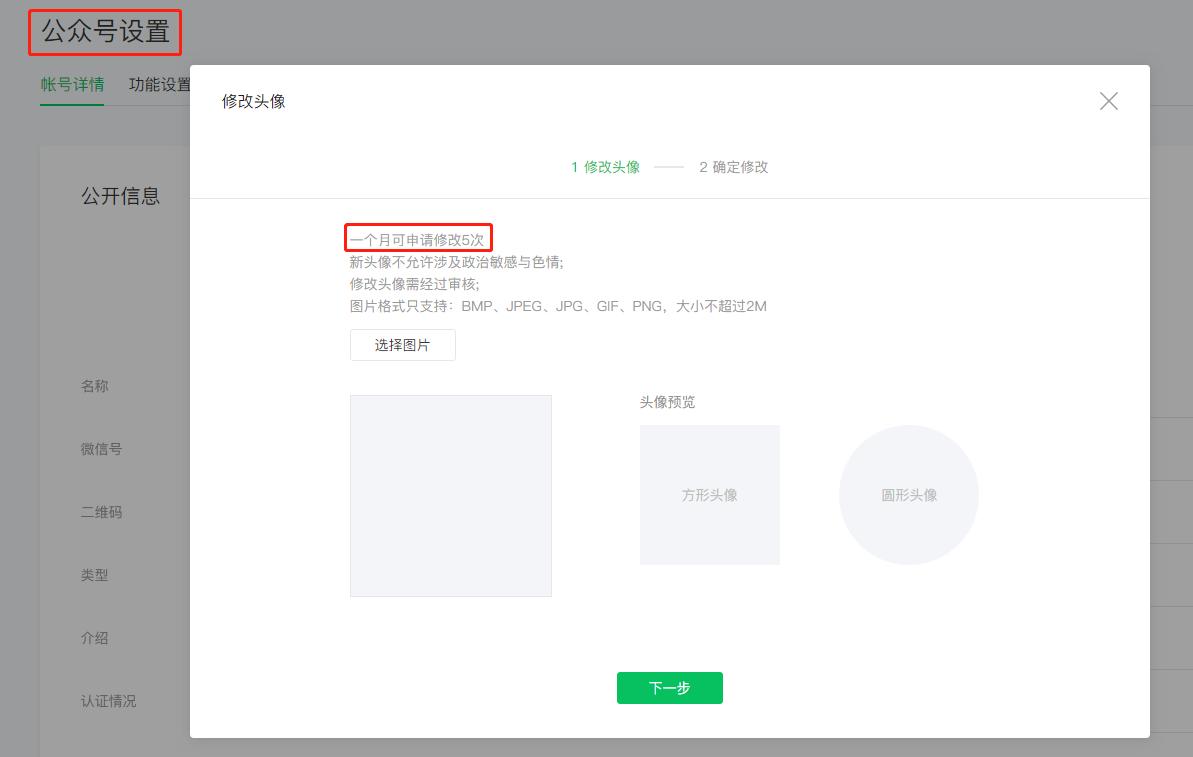Click the 公众号设置 page title
This screenshot has width=1193, height=757.
(x=104, y=31)
